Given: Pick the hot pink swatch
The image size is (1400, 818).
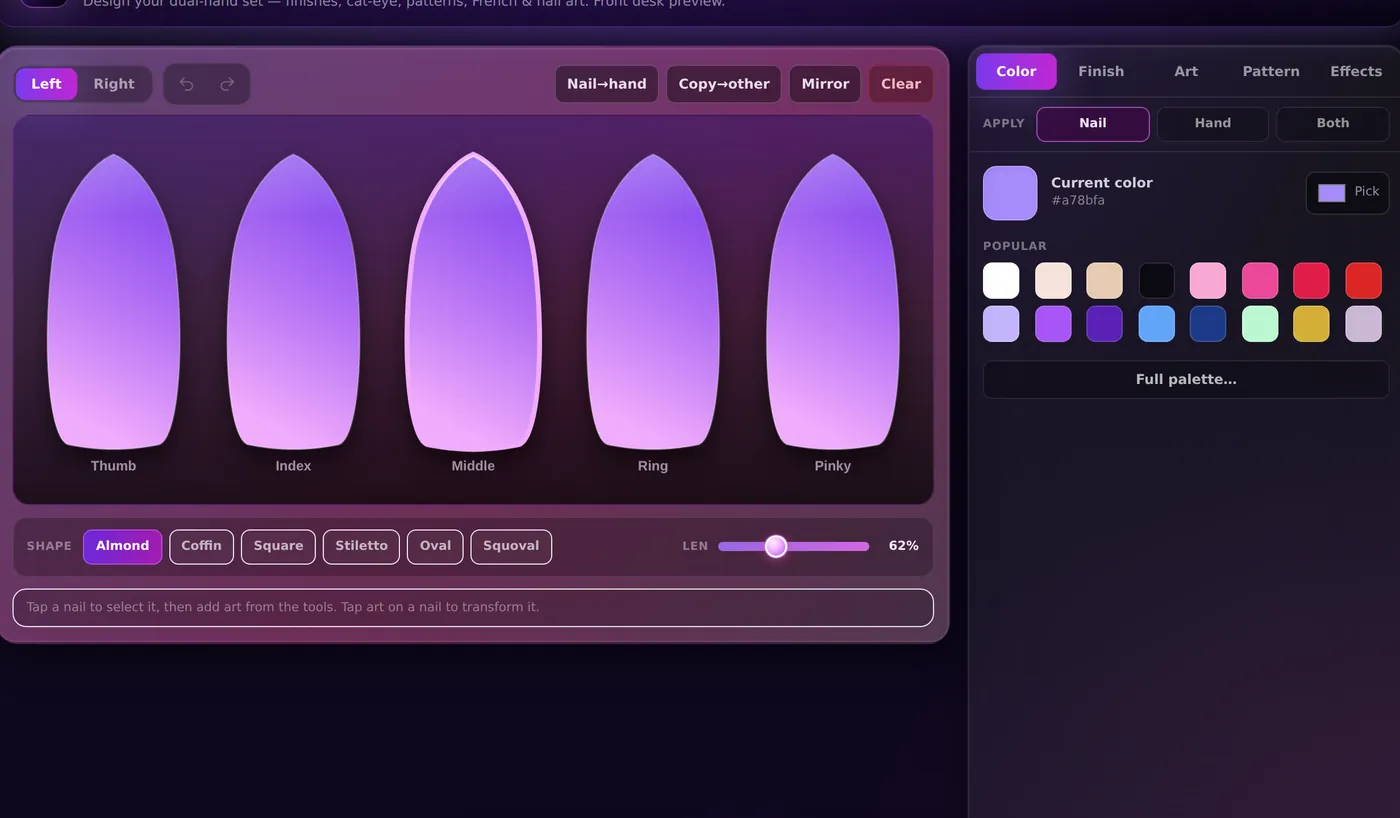Looking at the screenshot, I should 1260,281.
